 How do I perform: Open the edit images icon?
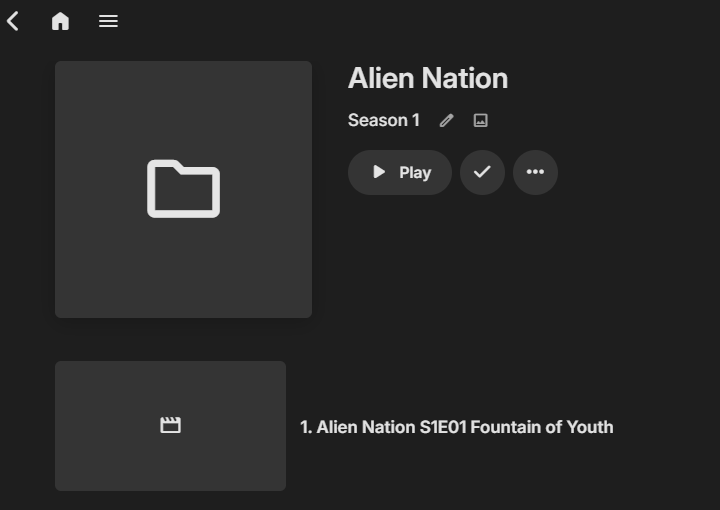click(480, 120)
